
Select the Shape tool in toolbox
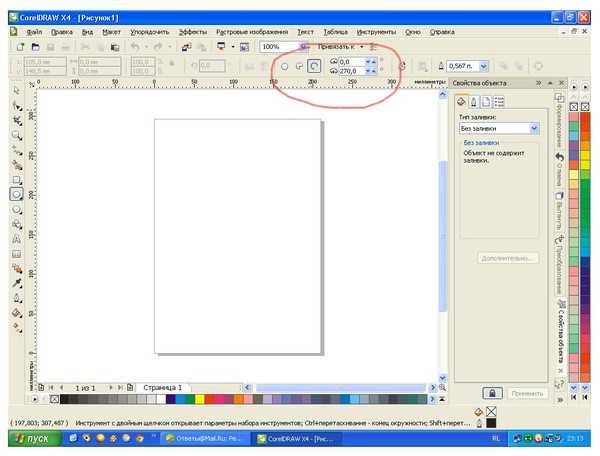click(x=16, y=106)
